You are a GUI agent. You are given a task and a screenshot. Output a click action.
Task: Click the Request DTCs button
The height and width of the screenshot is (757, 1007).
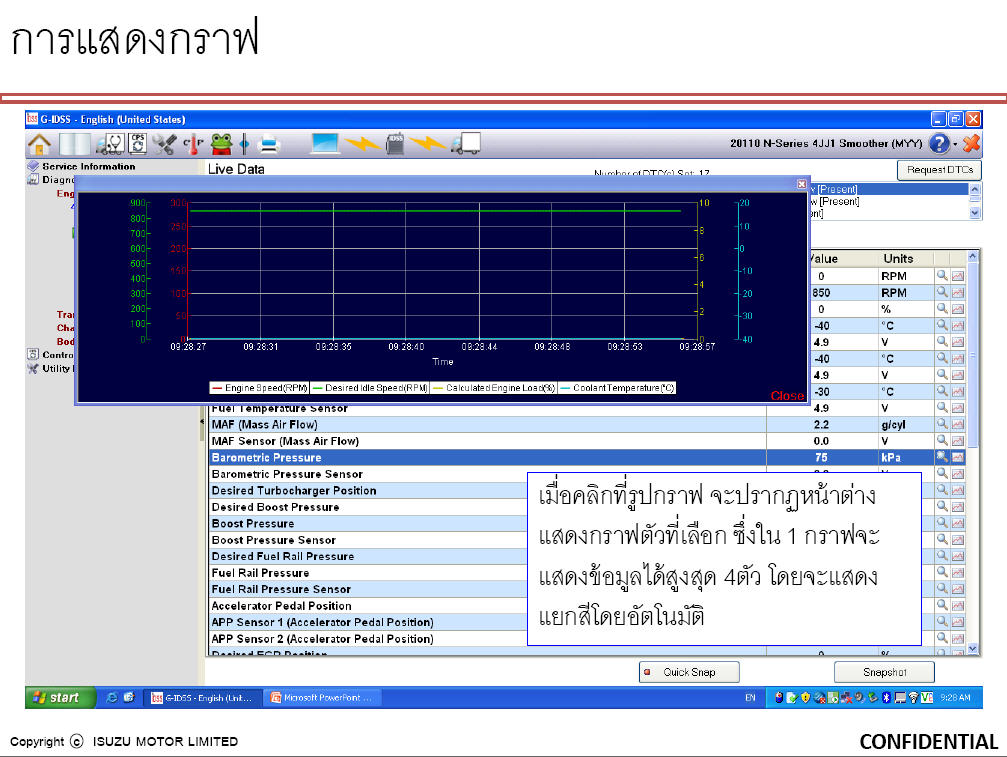[x=939, y=170]
